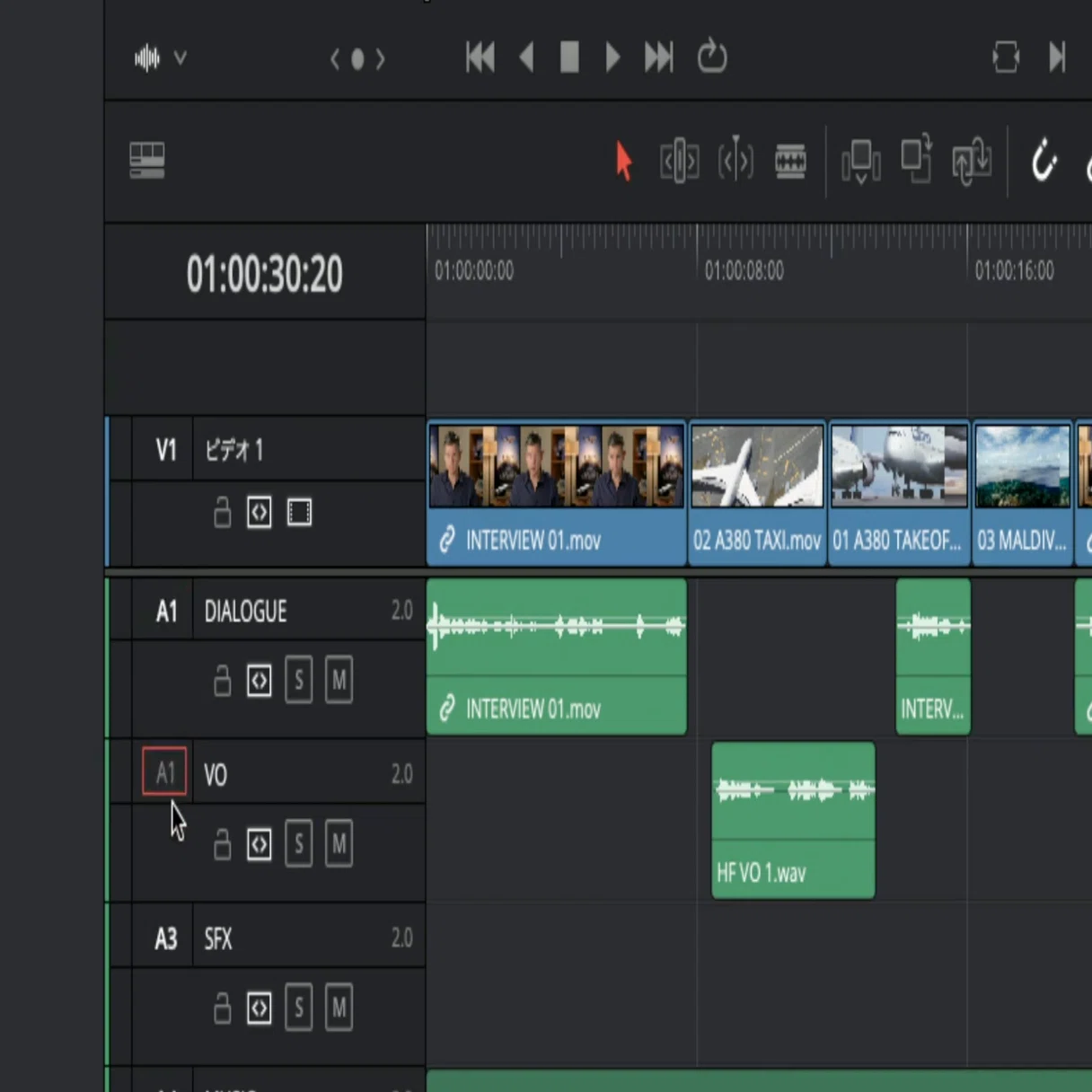
Task: Click 2.0 channel format on SFX track
Action: 401,938
